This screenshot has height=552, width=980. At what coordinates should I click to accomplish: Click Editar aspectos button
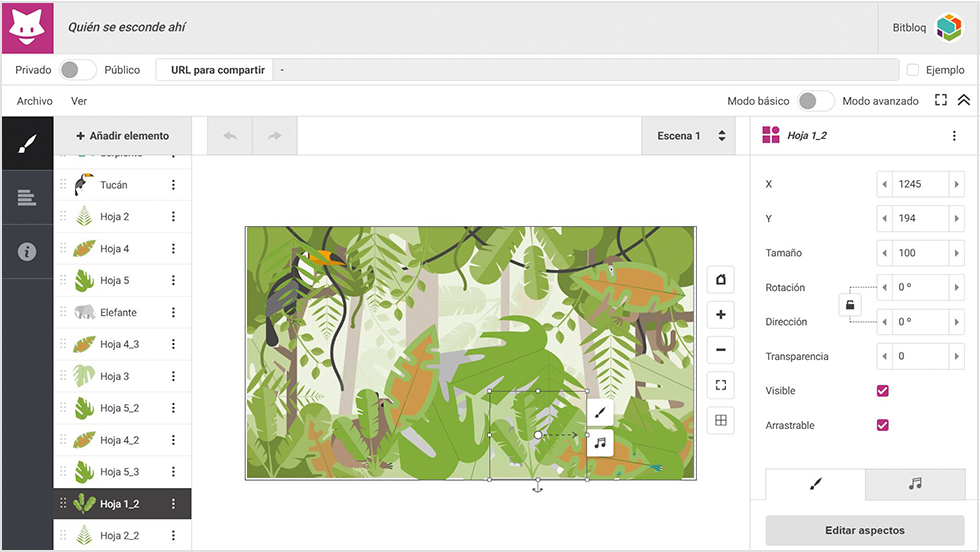(865, 530)
